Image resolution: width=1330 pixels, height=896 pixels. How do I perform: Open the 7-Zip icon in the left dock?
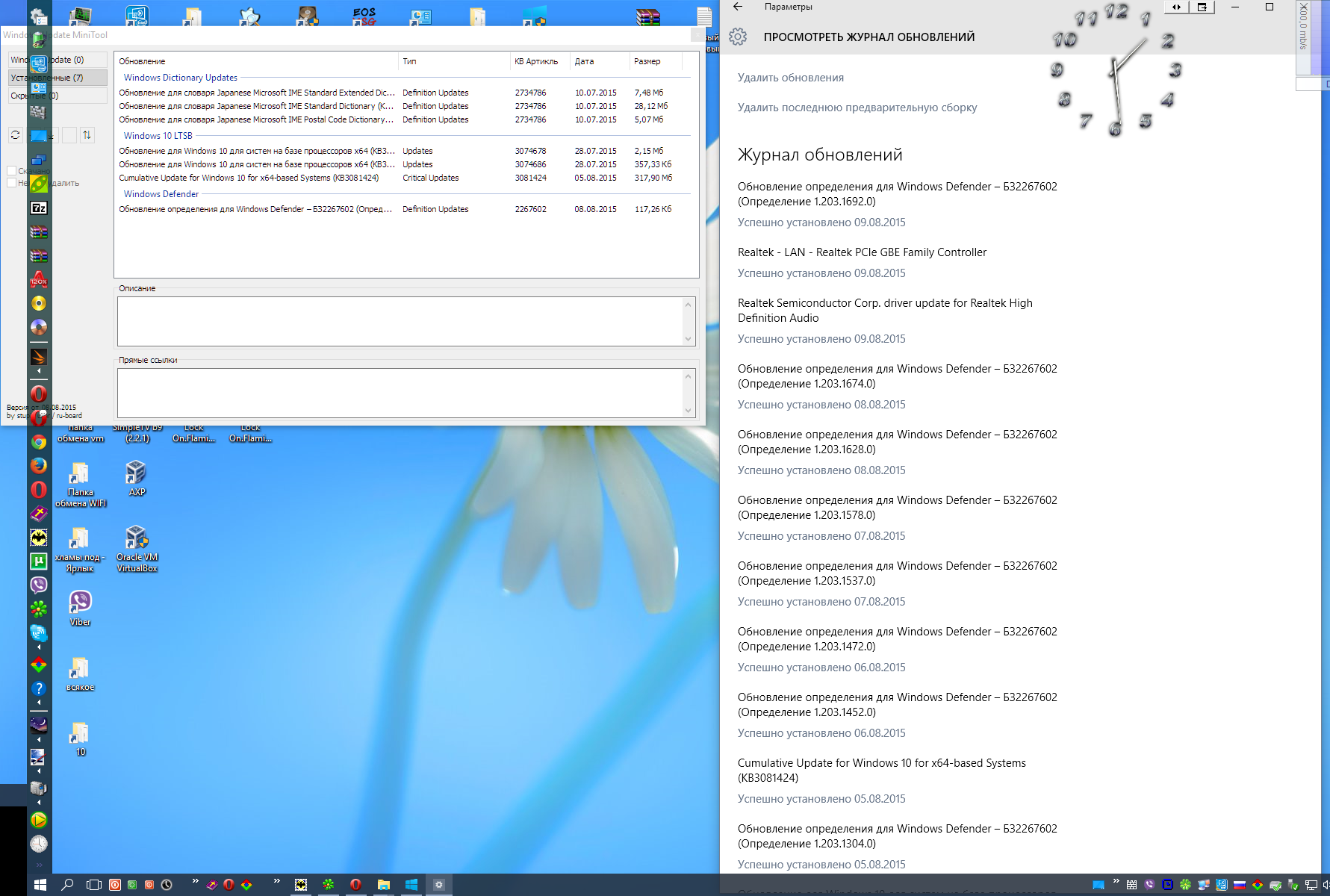coord(39,208)
